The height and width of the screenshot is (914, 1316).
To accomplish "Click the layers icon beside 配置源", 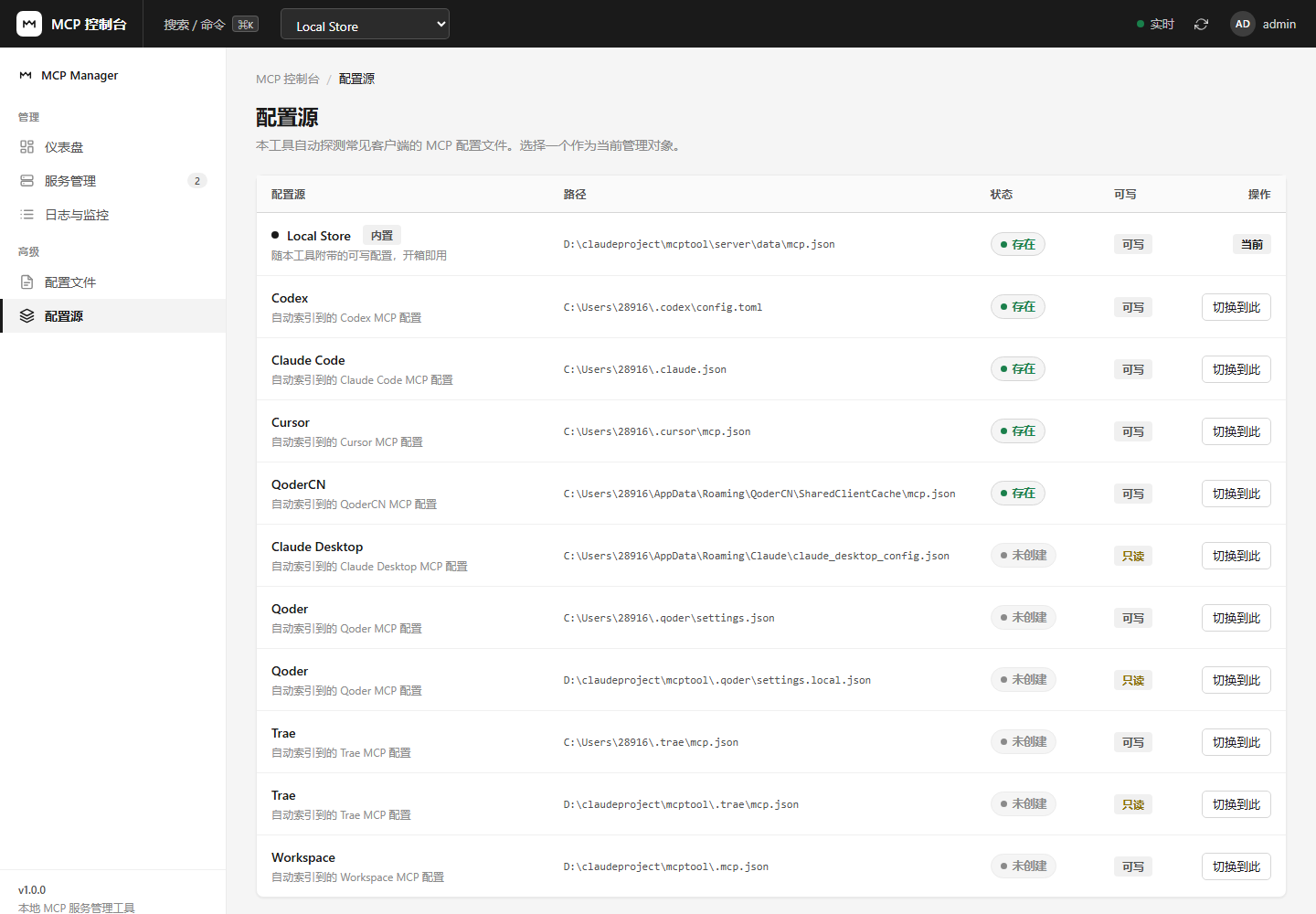I will tap(27, 316).
